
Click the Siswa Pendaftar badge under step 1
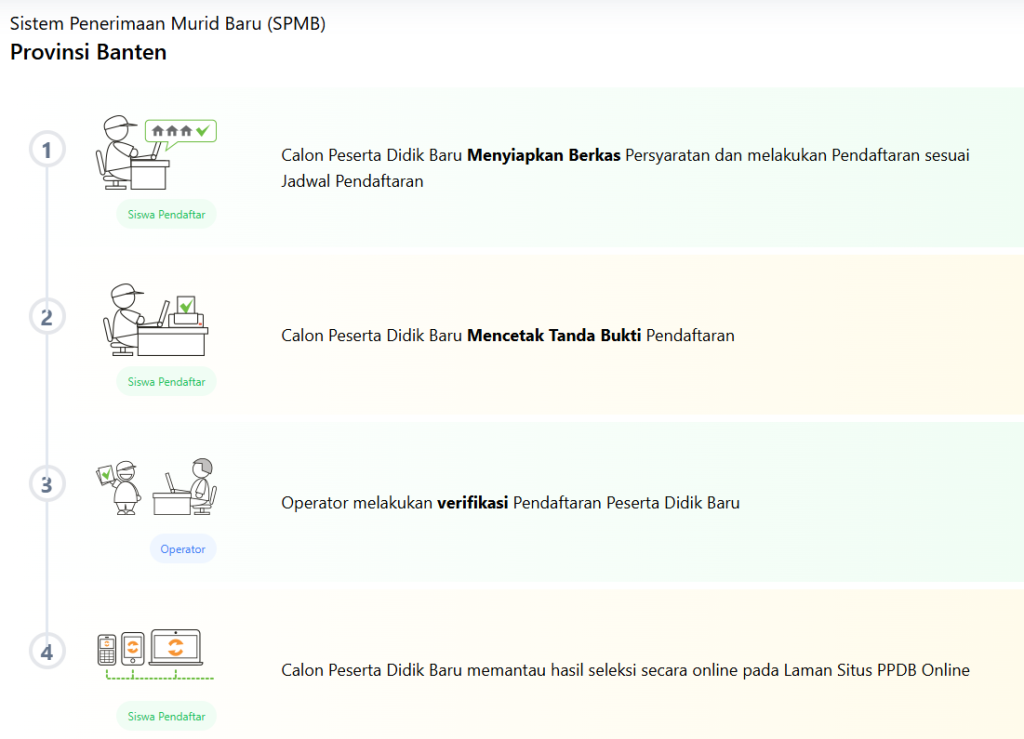click(x=166, y=215)
